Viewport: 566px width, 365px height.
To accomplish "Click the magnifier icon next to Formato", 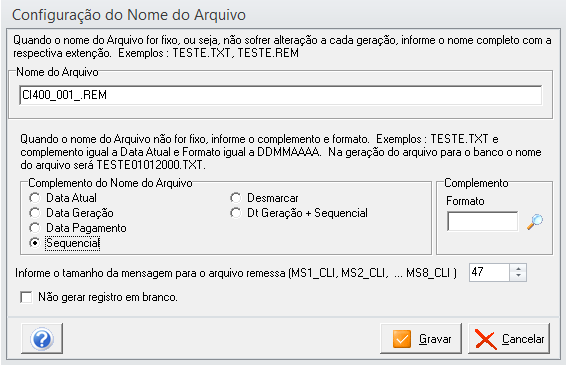I will pyautogui.click(x=535, y=222).
